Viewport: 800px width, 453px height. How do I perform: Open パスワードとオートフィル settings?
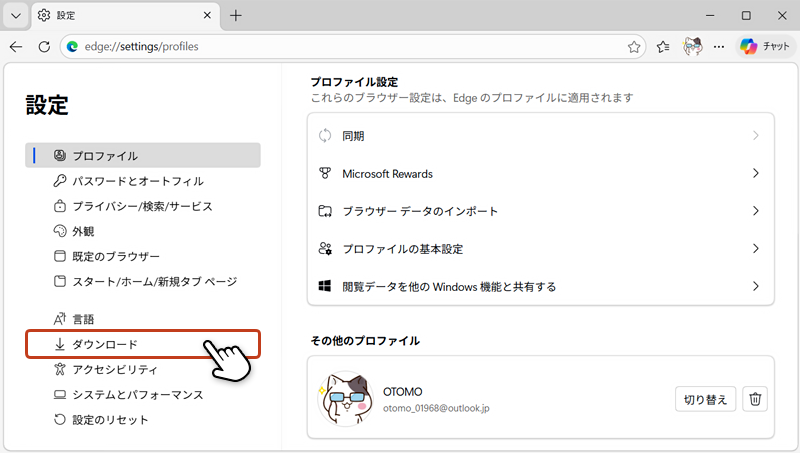tap(143, 181)
